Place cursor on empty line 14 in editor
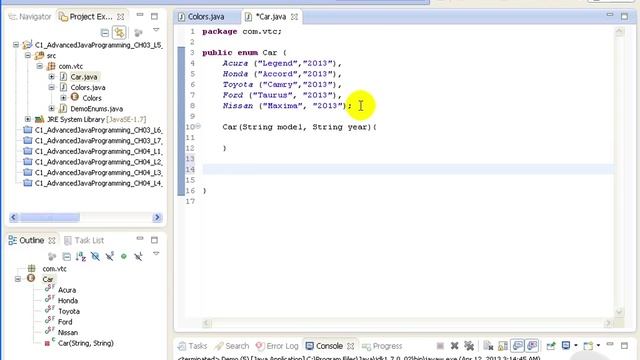 point(408,169)
